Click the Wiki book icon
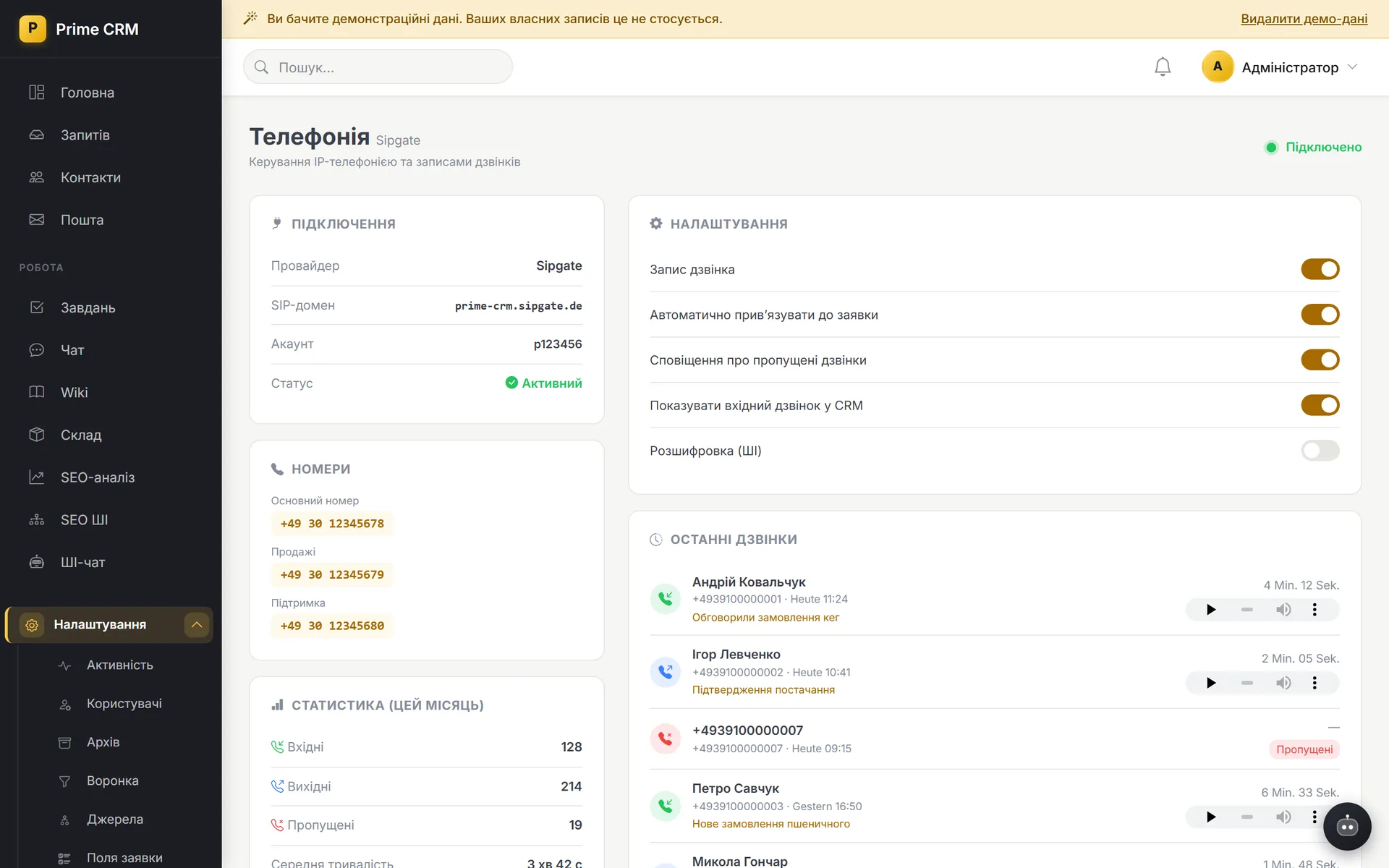Viewport: 1389px width, 868px height. (x=37, y=392)
